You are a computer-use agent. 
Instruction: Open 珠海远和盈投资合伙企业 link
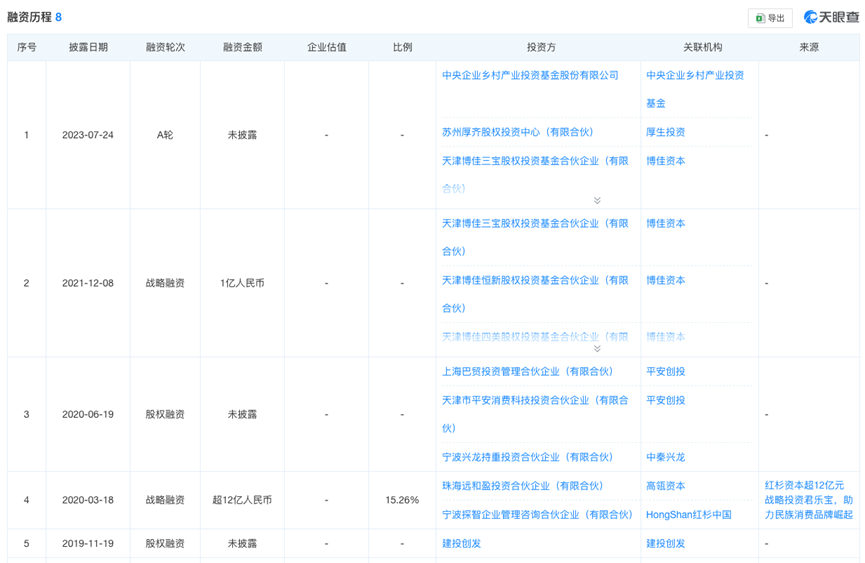coord(522,486)
